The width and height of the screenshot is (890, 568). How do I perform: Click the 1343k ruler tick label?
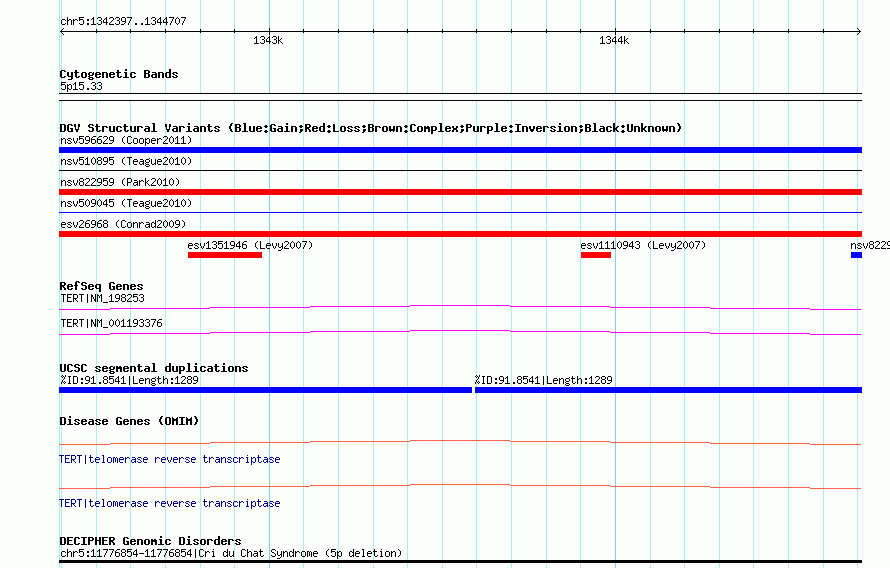coord(268,40)
